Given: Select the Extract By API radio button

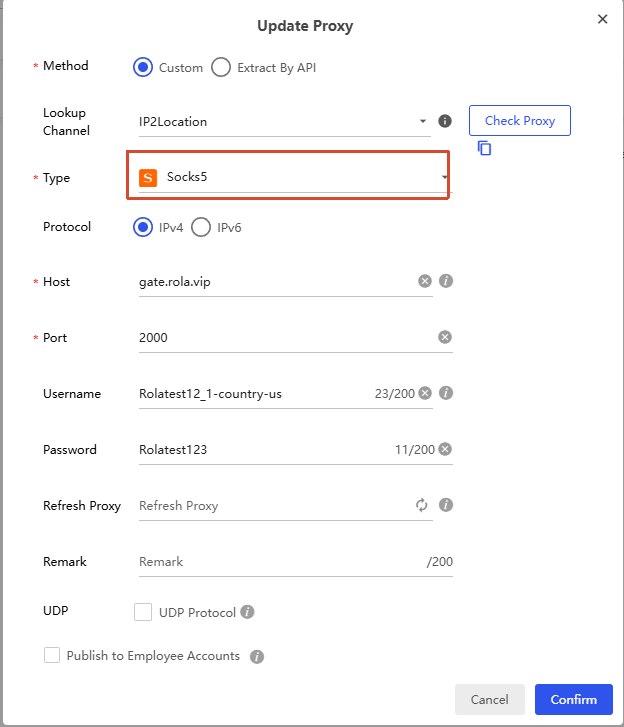Looking at the screenshot, I should pyautogui.click(x=221, y=67).
